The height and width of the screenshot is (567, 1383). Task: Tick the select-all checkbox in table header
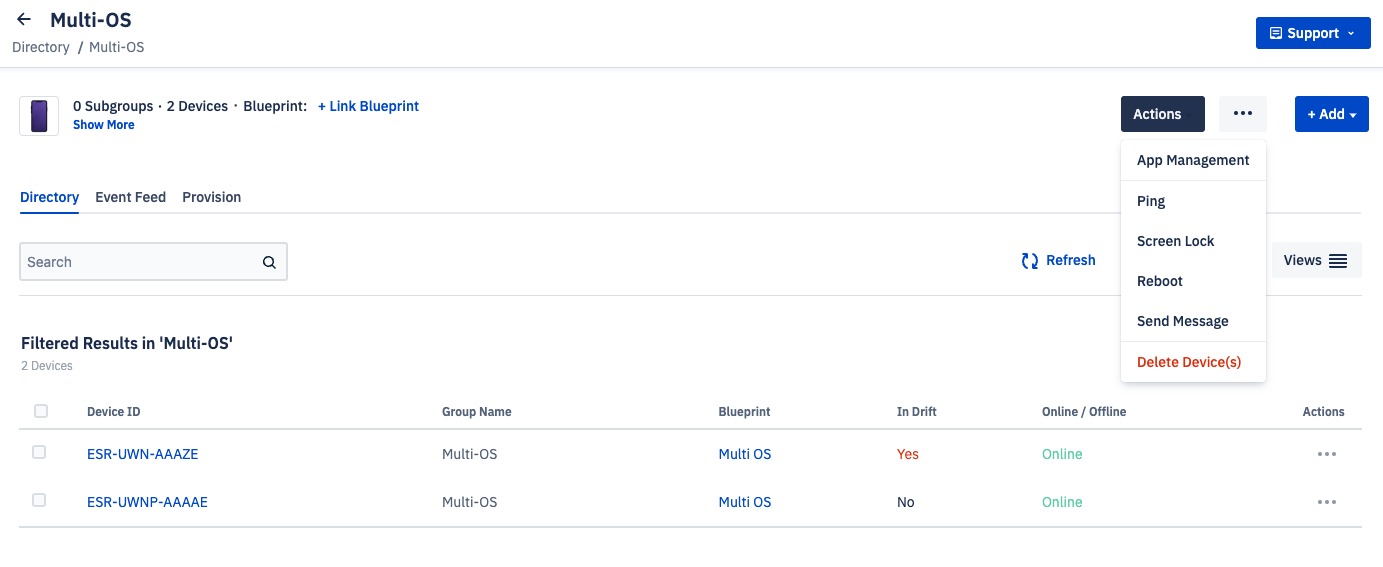pyautogui.click(x=41, y=411)
